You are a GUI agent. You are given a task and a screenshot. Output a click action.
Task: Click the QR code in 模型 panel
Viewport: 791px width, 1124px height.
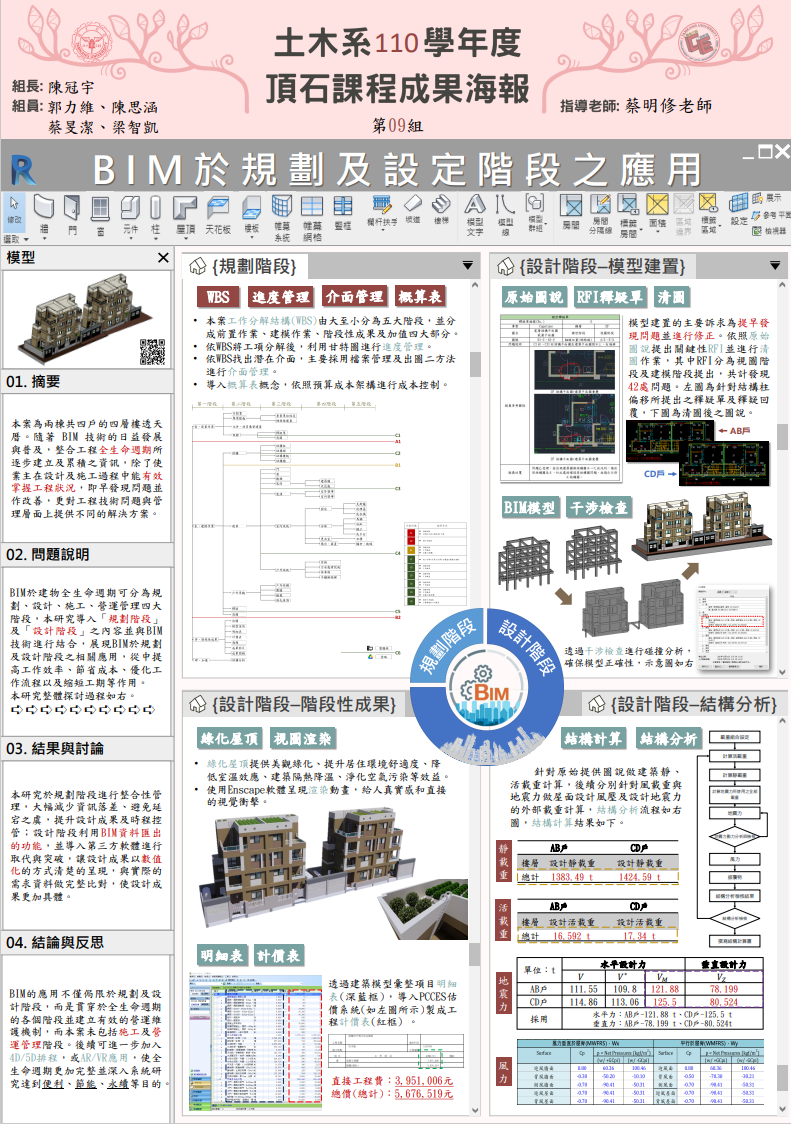152,352
